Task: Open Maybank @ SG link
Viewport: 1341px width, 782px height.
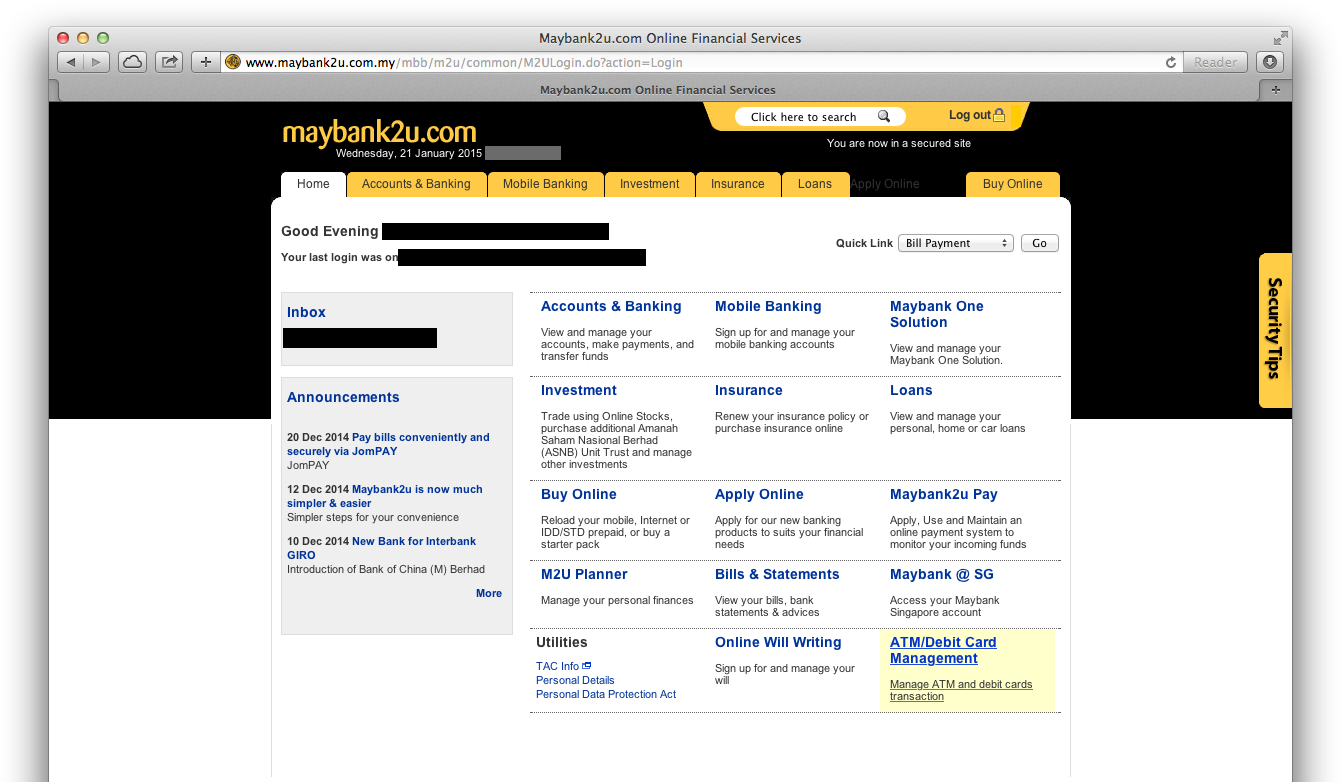Action: tap(942, 574)
